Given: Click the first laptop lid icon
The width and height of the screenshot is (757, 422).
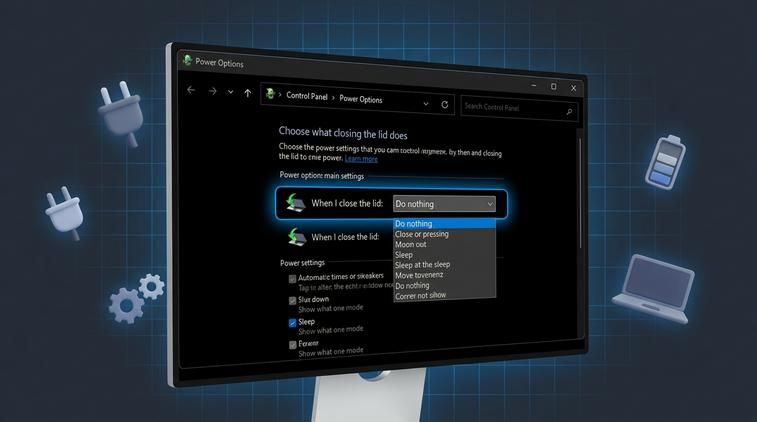Looking at the screenshot, I should click(295, 203).
